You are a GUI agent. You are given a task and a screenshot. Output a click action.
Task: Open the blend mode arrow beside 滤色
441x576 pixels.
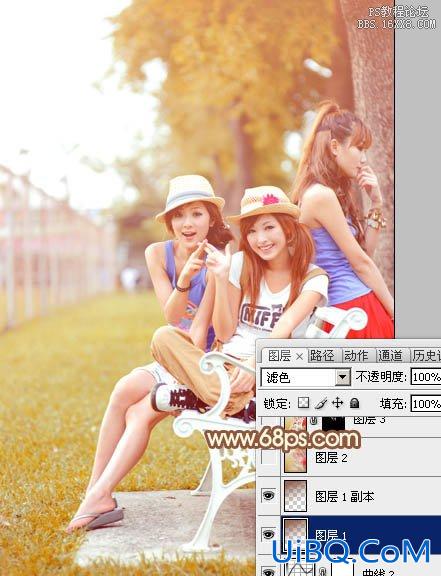coord(343,377)
